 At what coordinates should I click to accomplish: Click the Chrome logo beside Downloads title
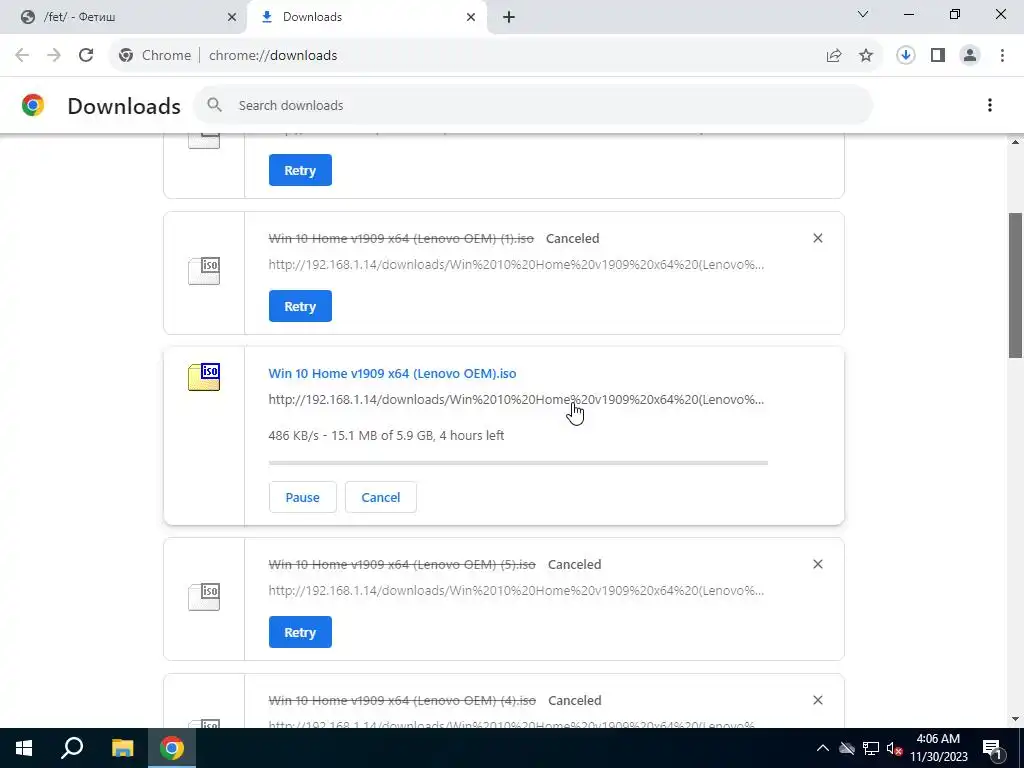click(33, 105)
